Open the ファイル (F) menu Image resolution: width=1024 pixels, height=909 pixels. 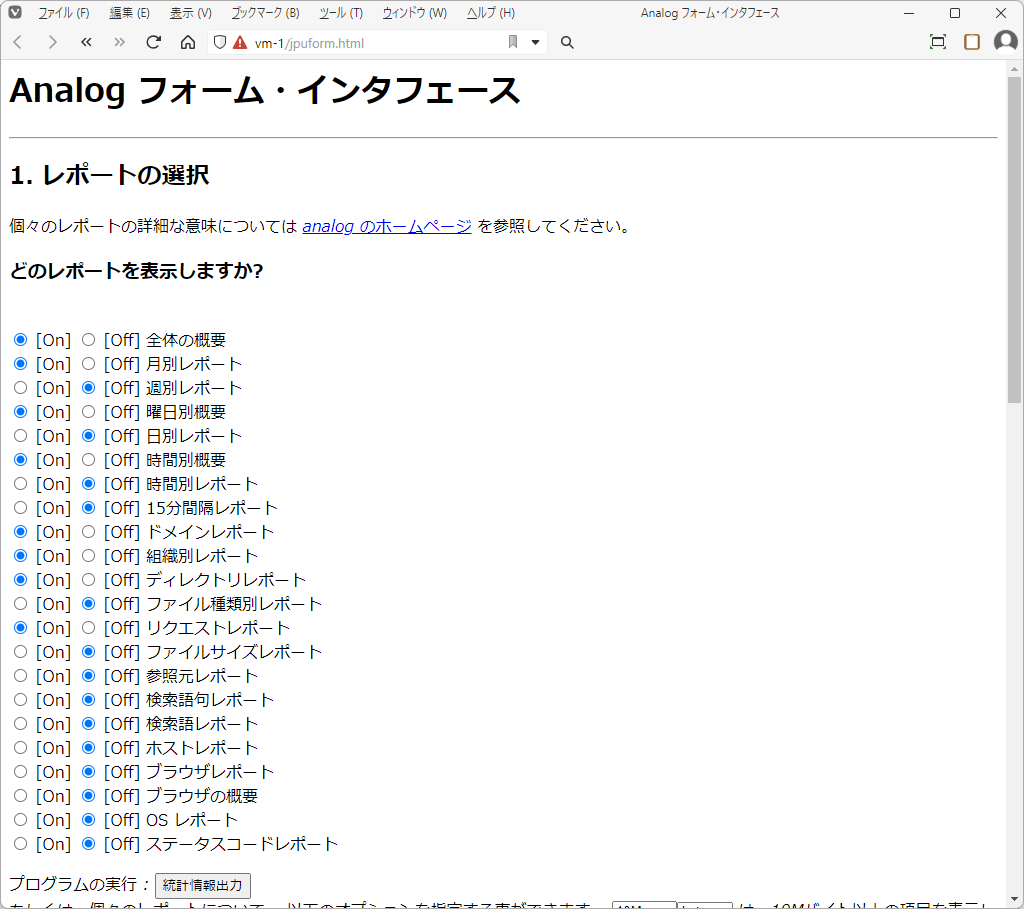pos(63,13)
